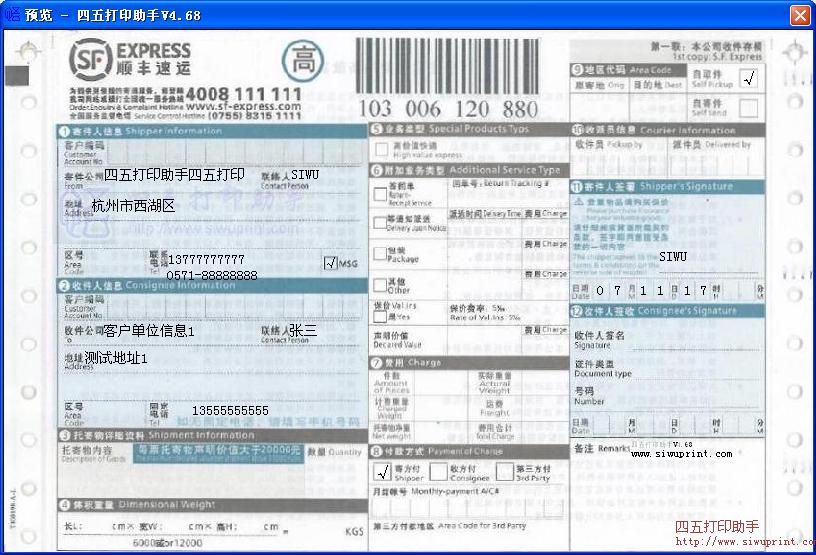The height and width of the screenshot is (555, 816).
Task: Click hotline number 4008 111 111
Action: click(x=244, y=94)
